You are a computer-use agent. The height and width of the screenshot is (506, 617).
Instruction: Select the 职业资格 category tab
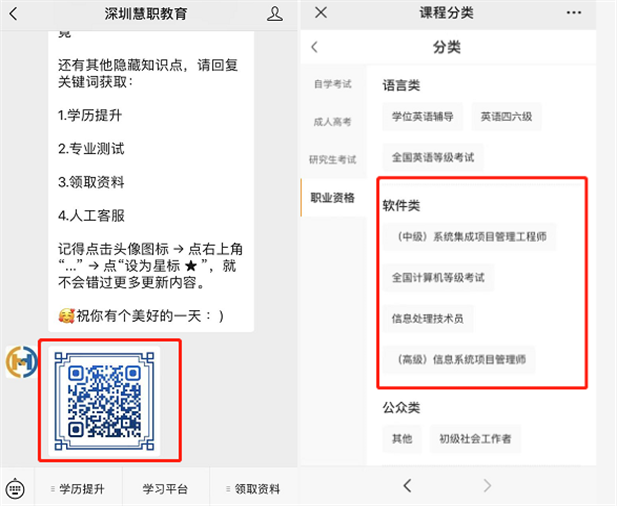333,197
